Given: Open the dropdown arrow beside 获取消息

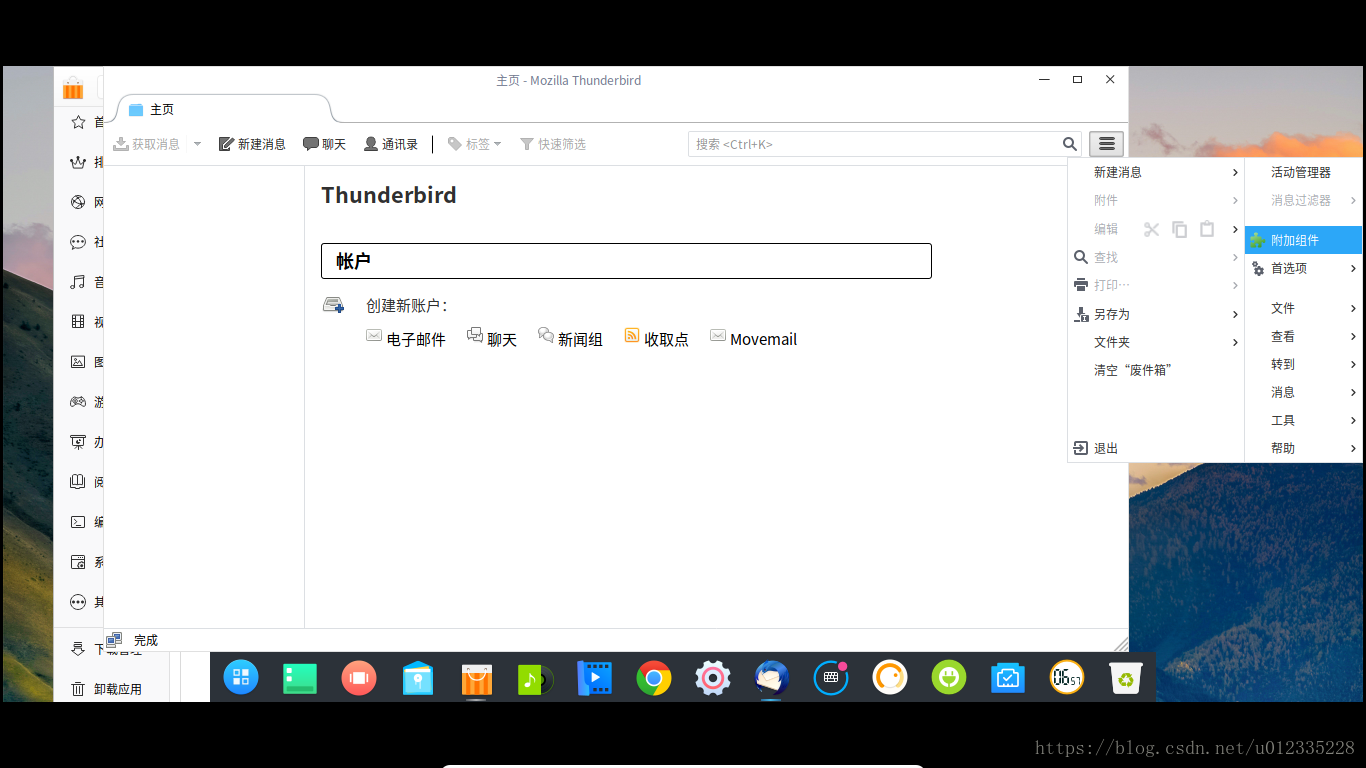Looking at the screenshot, I should pyautogui.click(x=197, y=144).
